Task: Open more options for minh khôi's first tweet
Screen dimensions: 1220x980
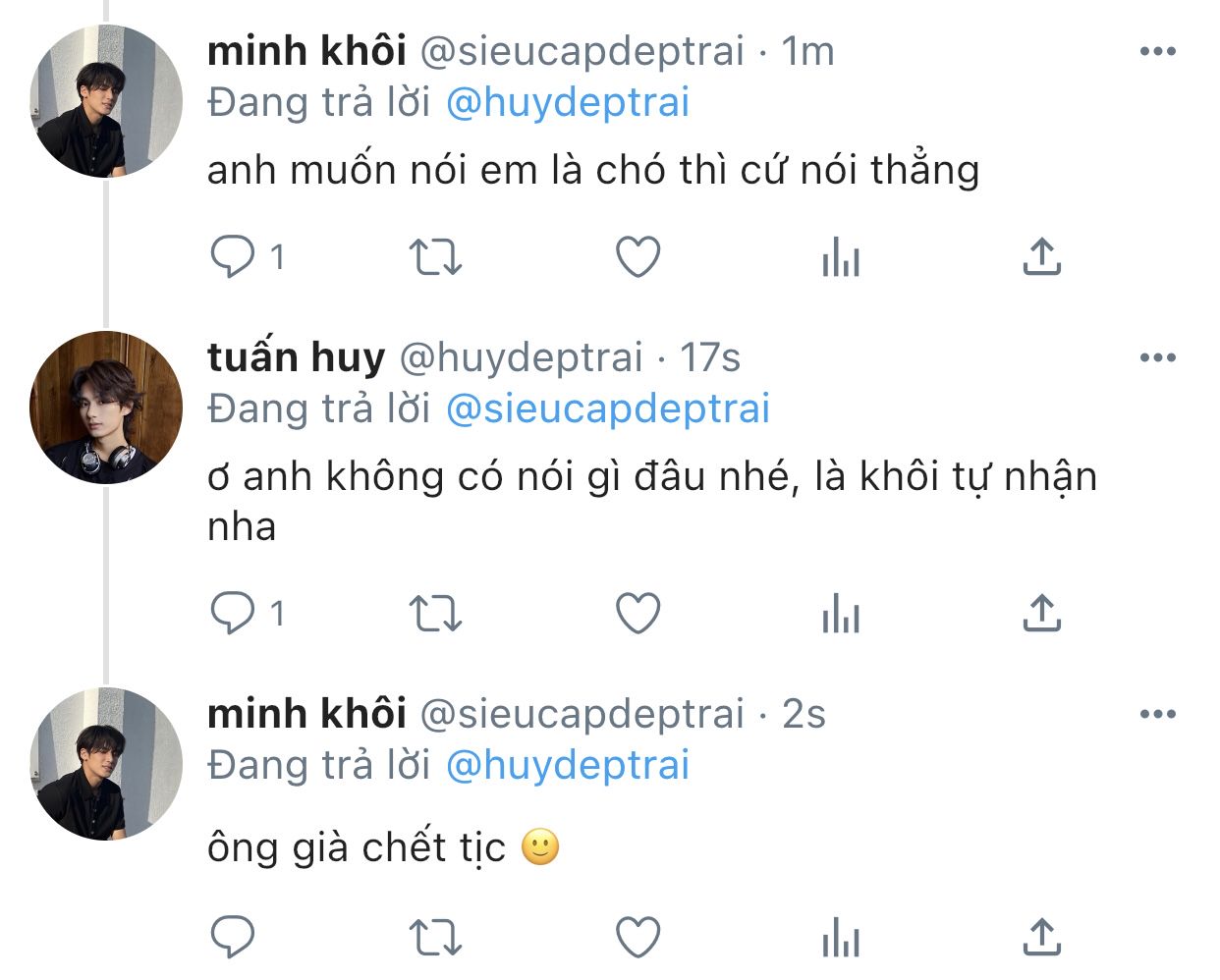Action: point(1157,51)
